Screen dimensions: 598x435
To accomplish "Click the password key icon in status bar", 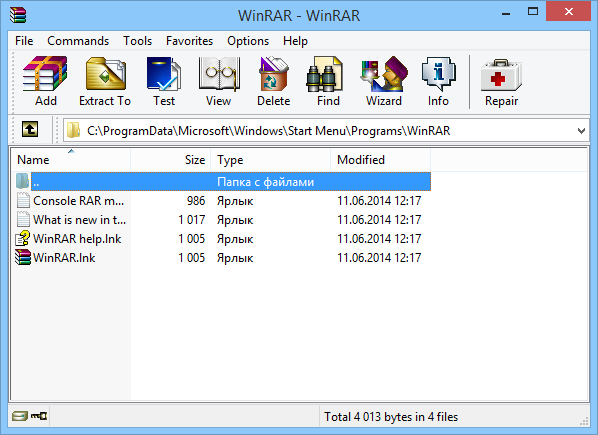I will pyautogui.click(x=39, y=416).
